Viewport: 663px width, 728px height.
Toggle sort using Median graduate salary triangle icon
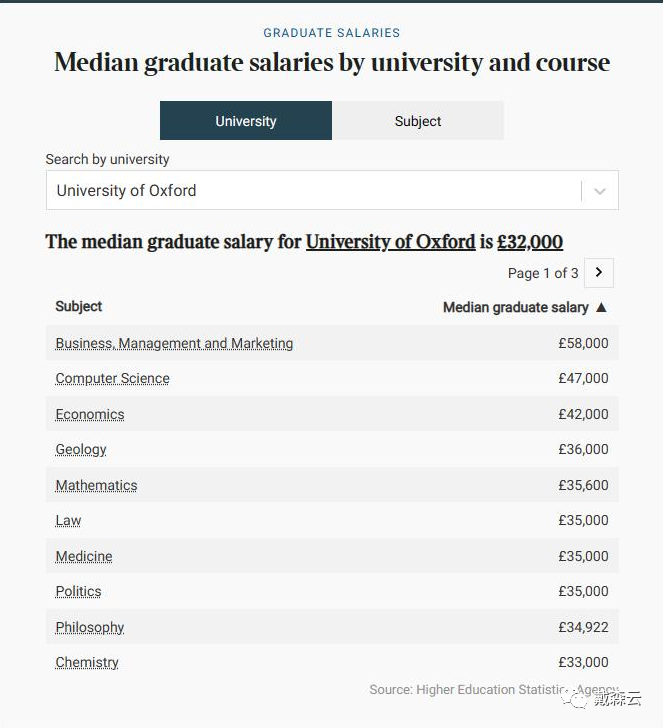pyautogui.click(x=601, y=307)
